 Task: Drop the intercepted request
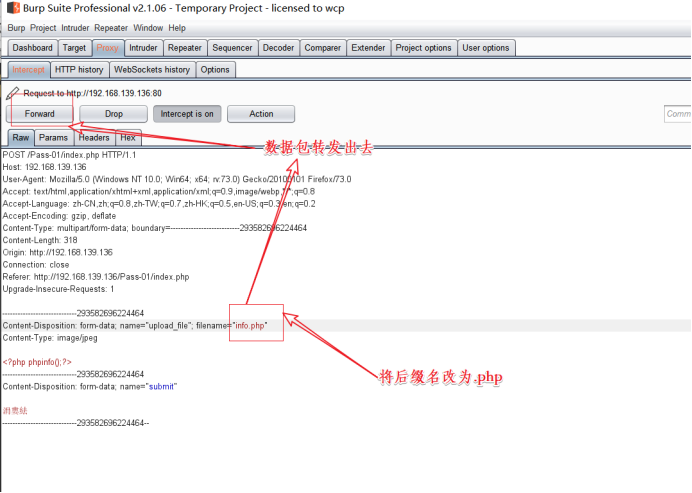click(x=113, y=114)
